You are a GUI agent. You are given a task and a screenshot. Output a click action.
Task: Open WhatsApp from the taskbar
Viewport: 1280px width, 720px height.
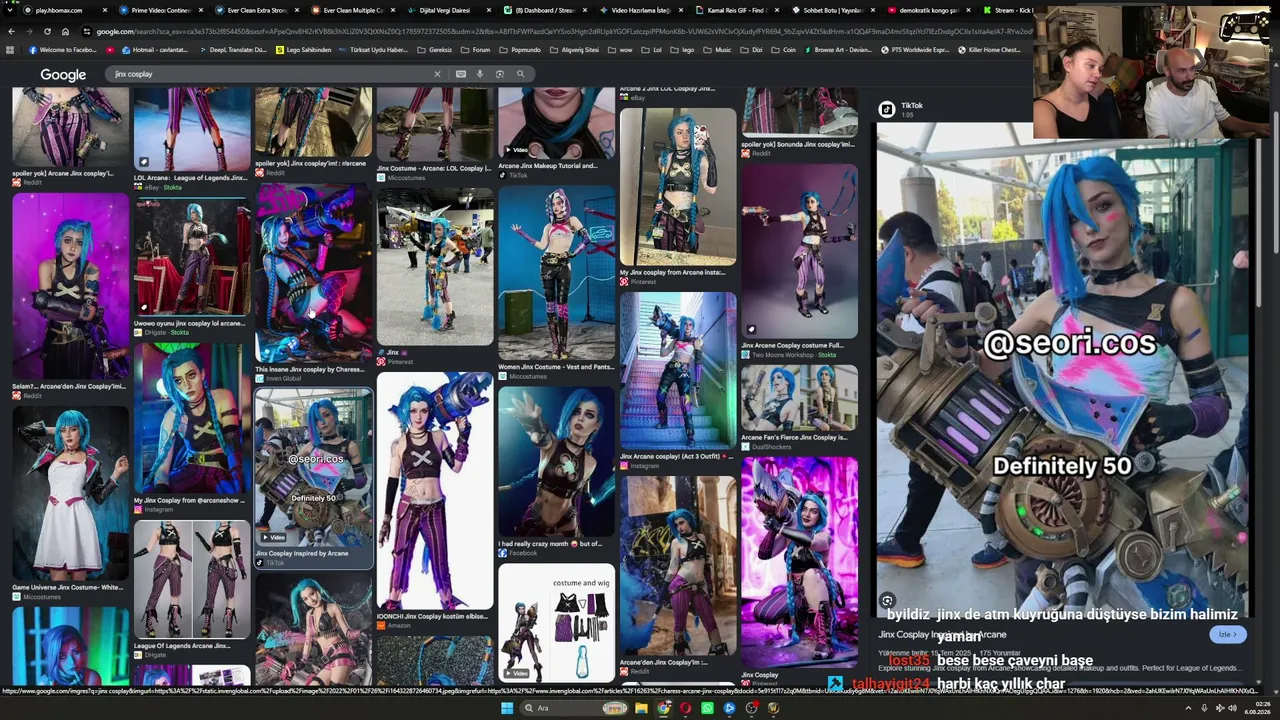(707, 708)
